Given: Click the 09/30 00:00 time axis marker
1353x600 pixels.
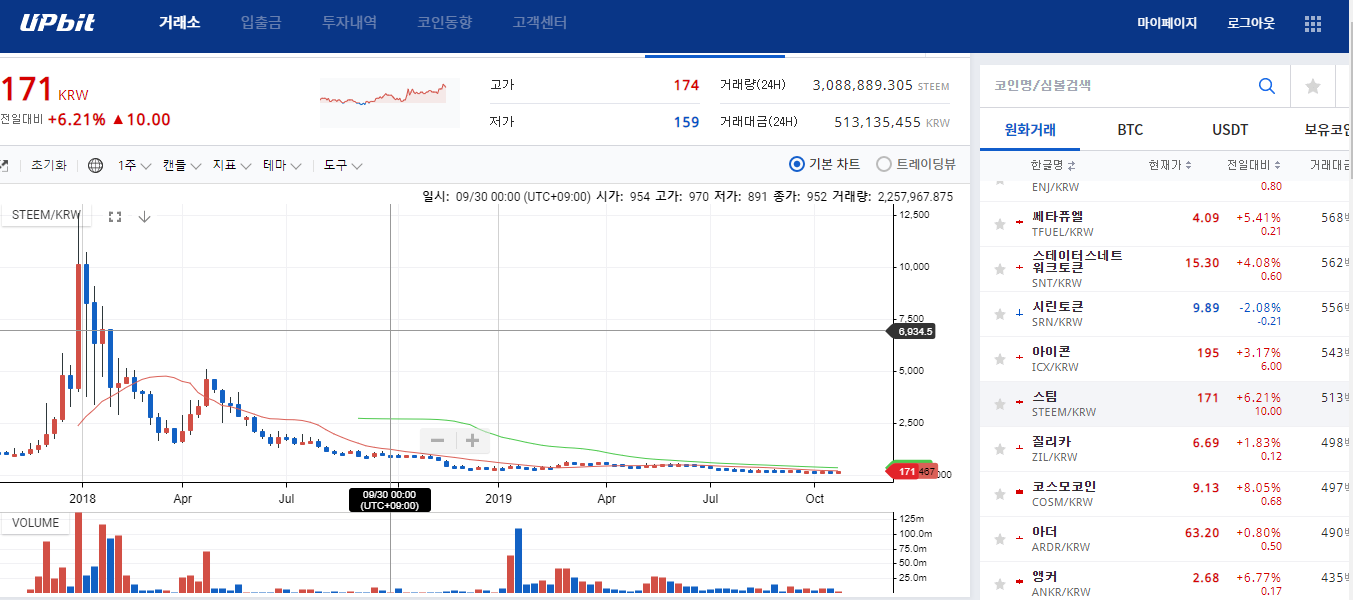Looking at the screenshot, I should tap(390, 500).
